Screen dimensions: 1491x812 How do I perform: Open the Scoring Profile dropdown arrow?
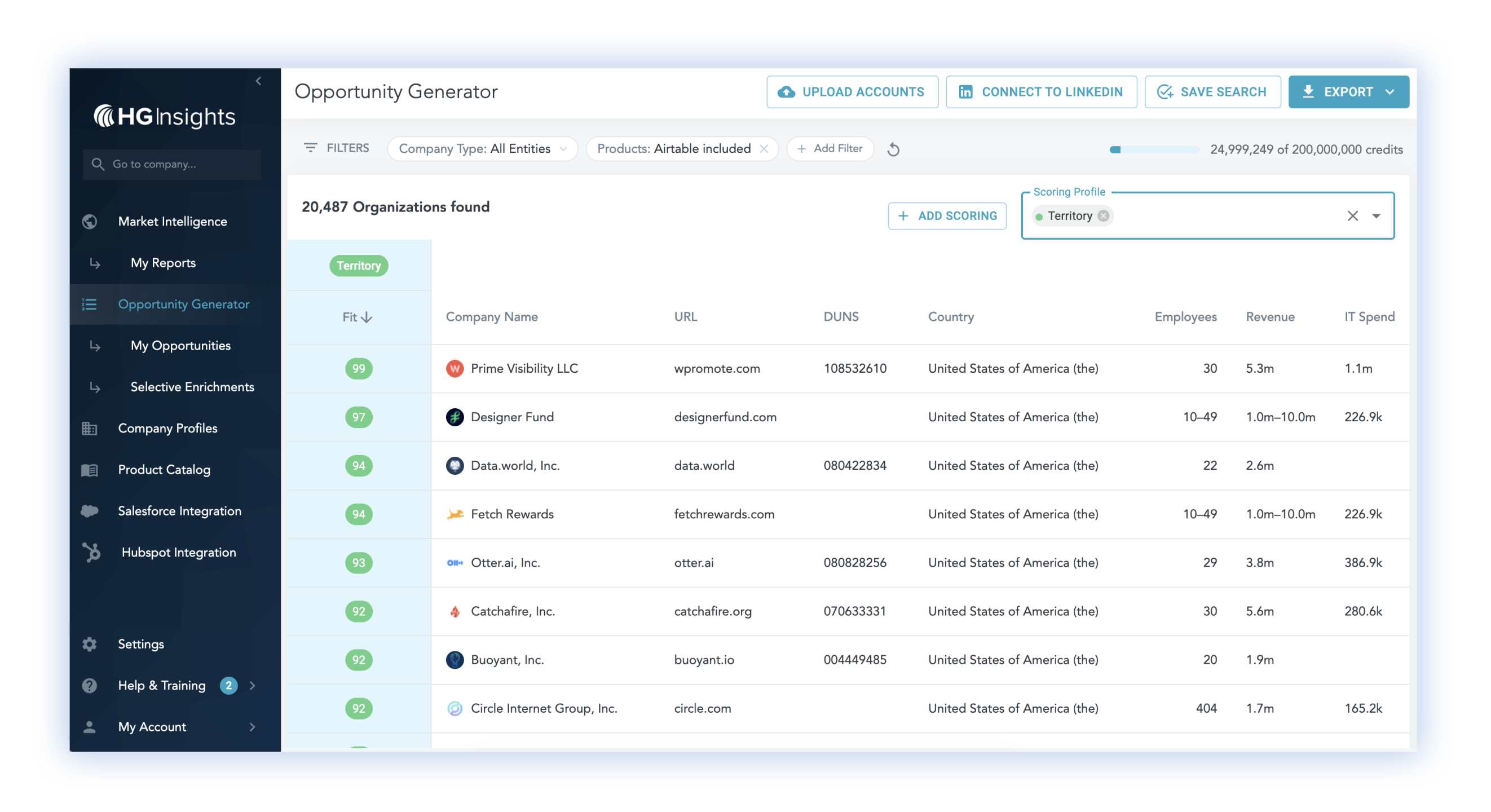(x=1377, y=216)
